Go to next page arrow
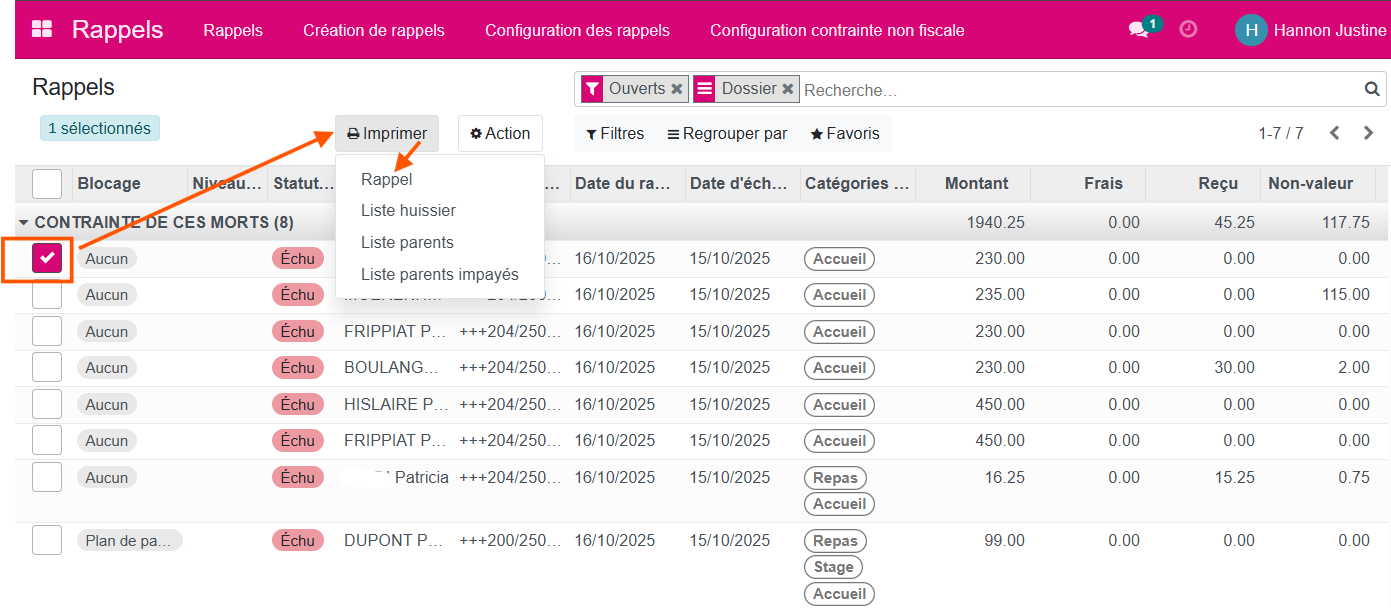Screen dimensions: 1391x608 click(1368, 133)
